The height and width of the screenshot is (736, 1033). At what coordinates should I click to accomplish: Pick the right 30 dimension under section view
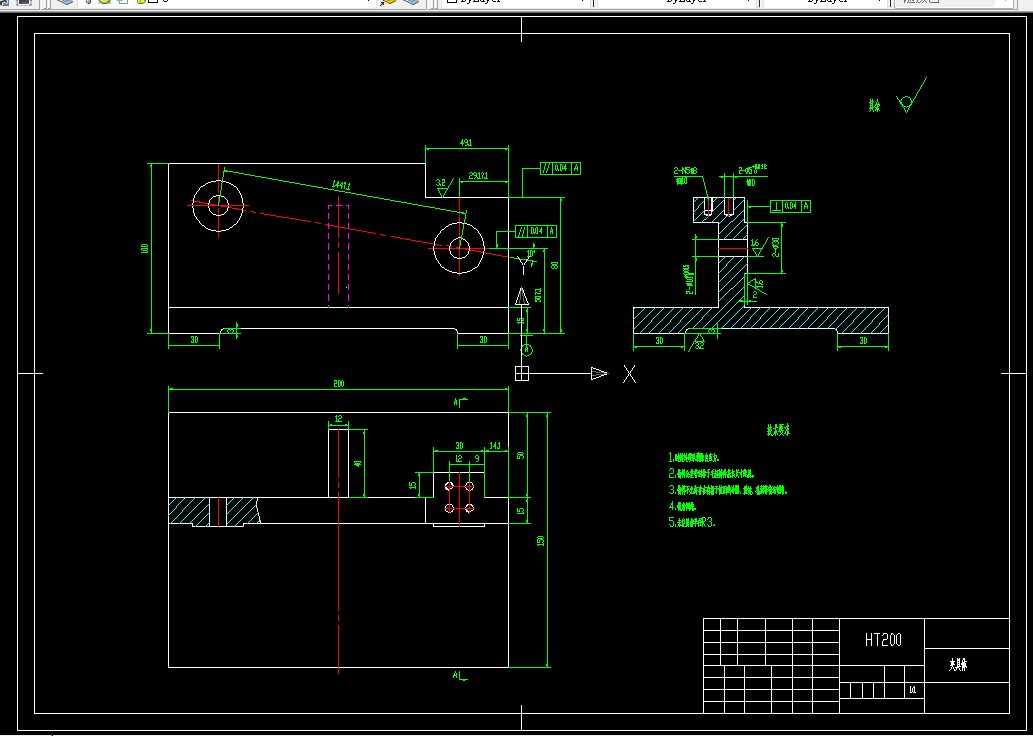863,341
